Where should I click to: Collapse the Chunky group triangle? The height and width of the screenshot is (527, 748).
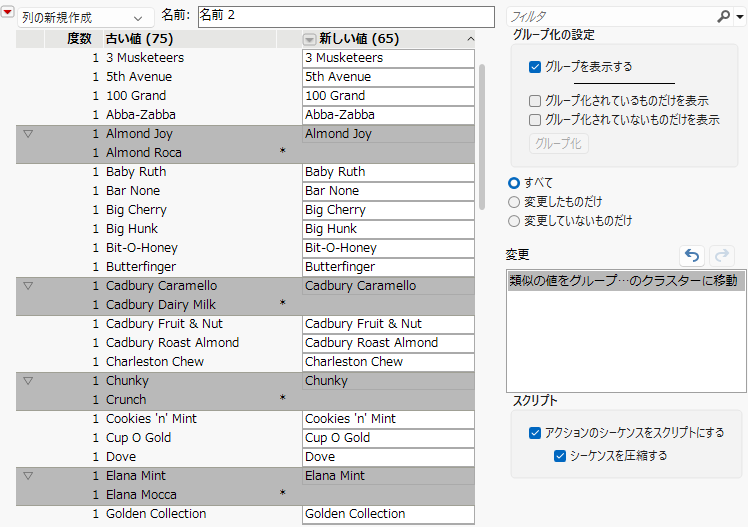tap(28, 381)
